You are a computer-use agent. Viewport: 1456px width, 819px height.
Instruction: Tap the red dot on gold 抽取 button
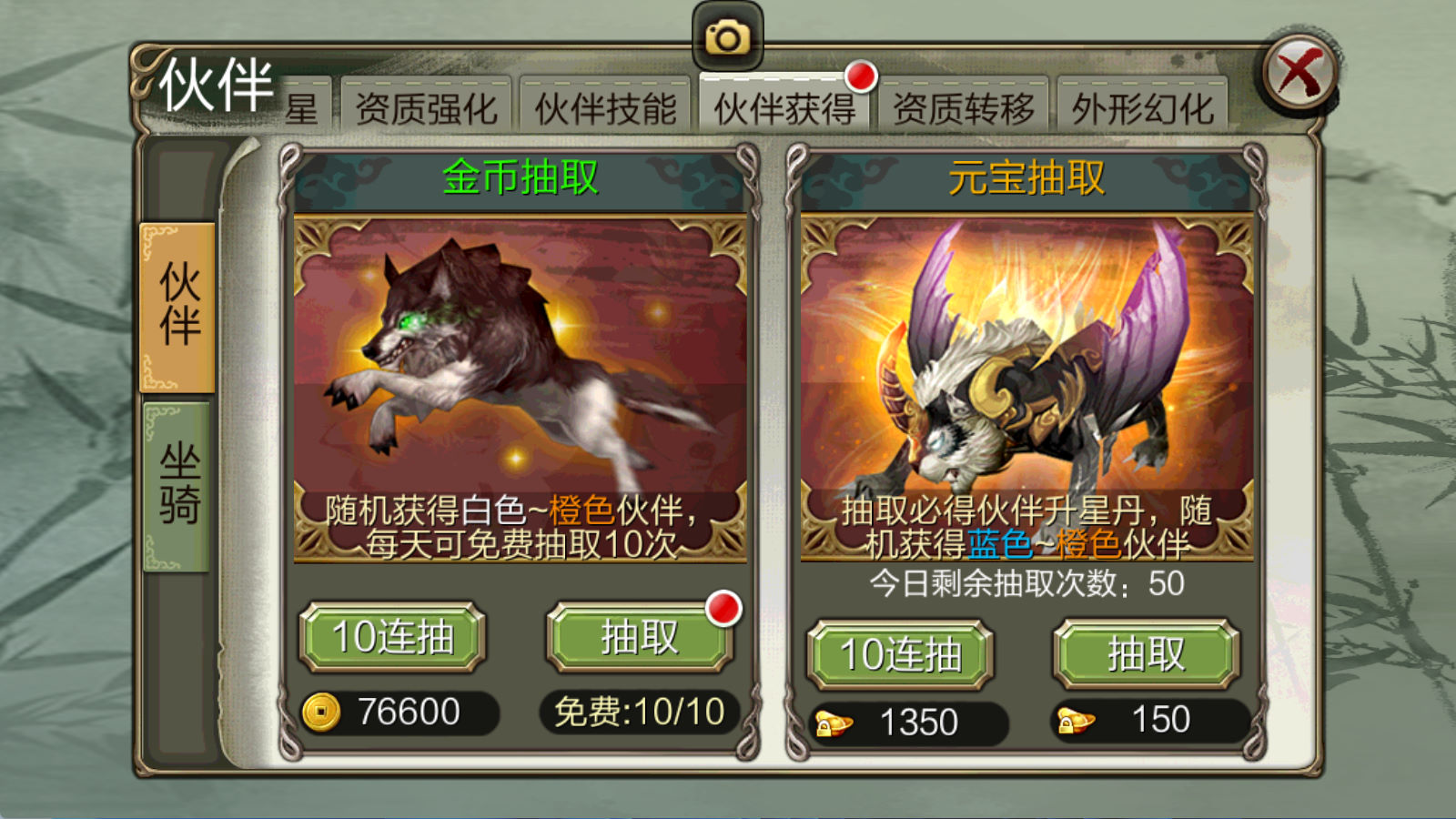click(723, 609)
